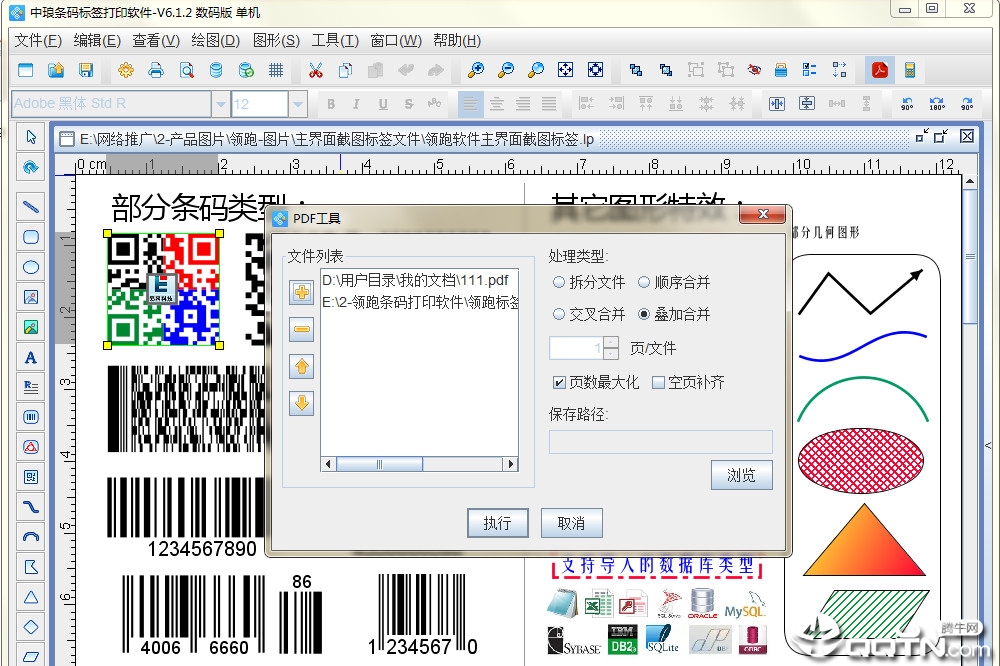1000x666 pixels.
Task: Toggle bold text formatting
Action: click(x=331, y=104)
